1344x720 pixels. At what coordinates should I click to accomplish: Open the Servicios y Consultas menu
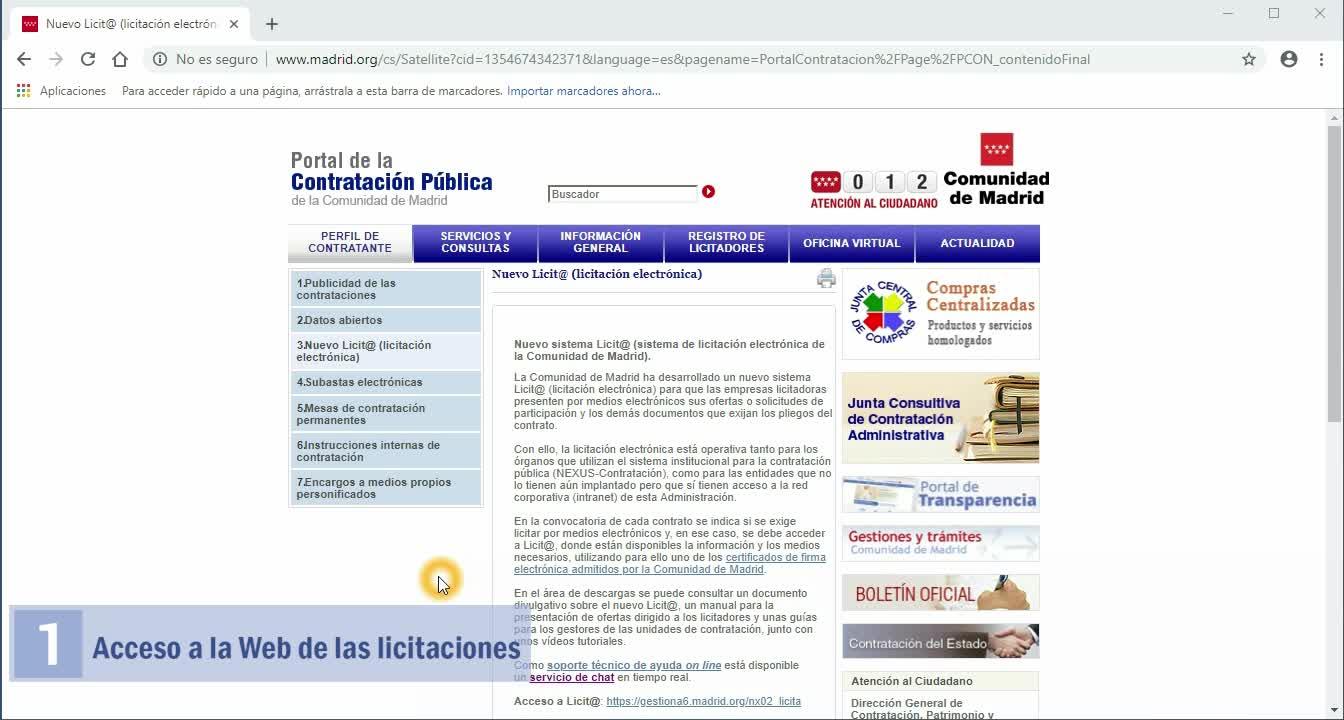476,243
